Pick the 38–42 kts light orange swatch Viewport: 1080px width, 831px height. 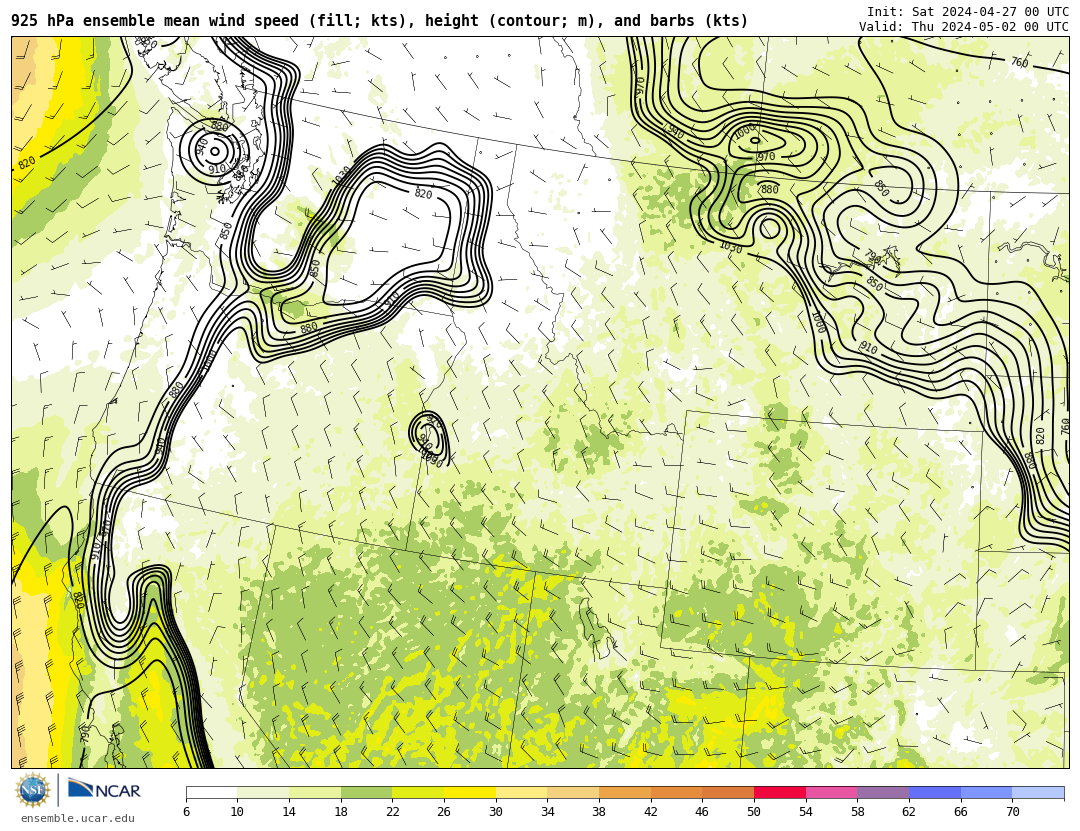pos(625,792)
